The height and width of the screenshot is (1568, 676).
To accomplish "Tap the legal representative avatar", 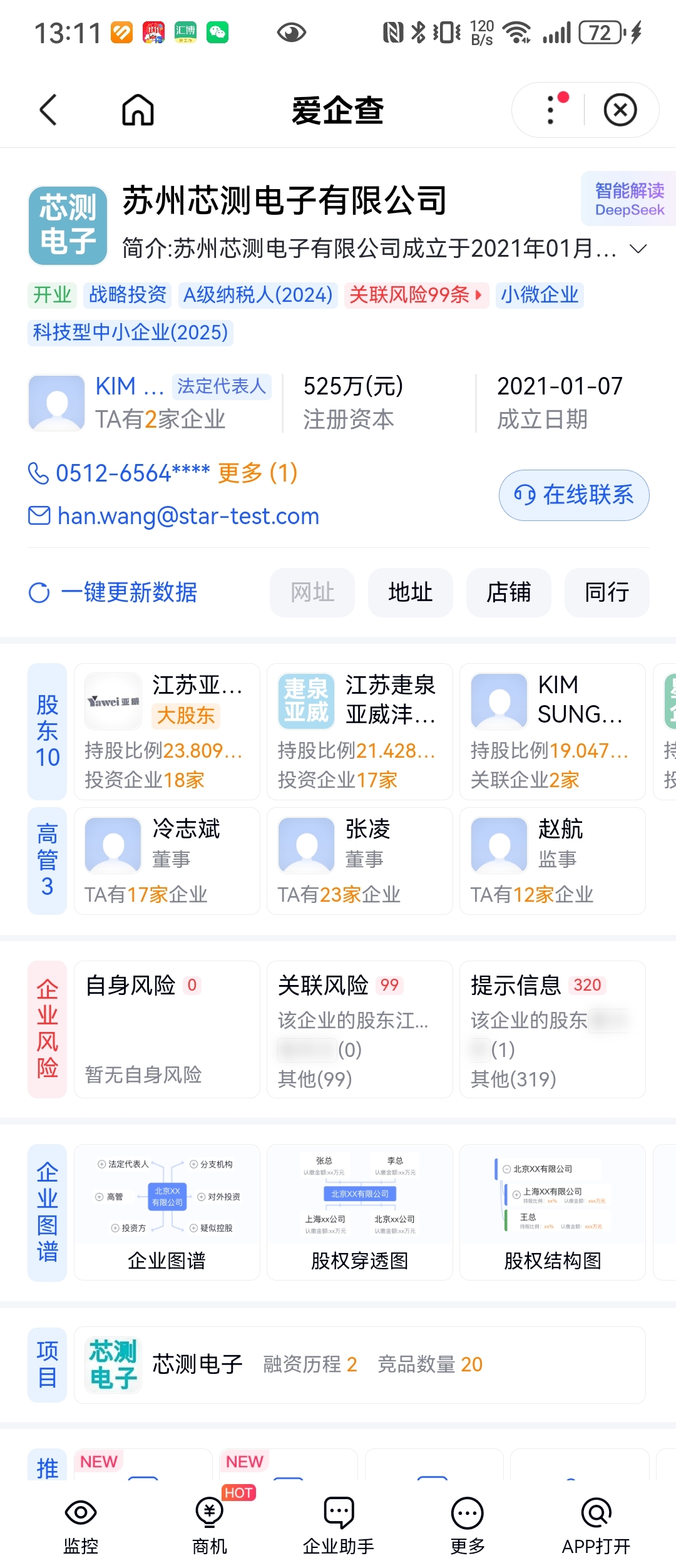I will [x=56, y=403].
